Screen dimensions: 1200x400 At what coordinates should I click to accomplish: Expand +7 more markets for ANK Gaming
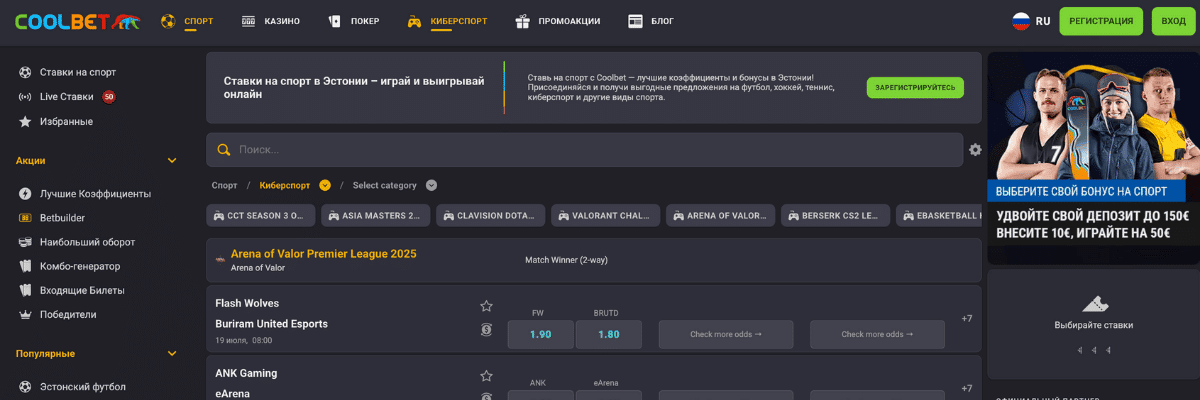tap(967, 389)
